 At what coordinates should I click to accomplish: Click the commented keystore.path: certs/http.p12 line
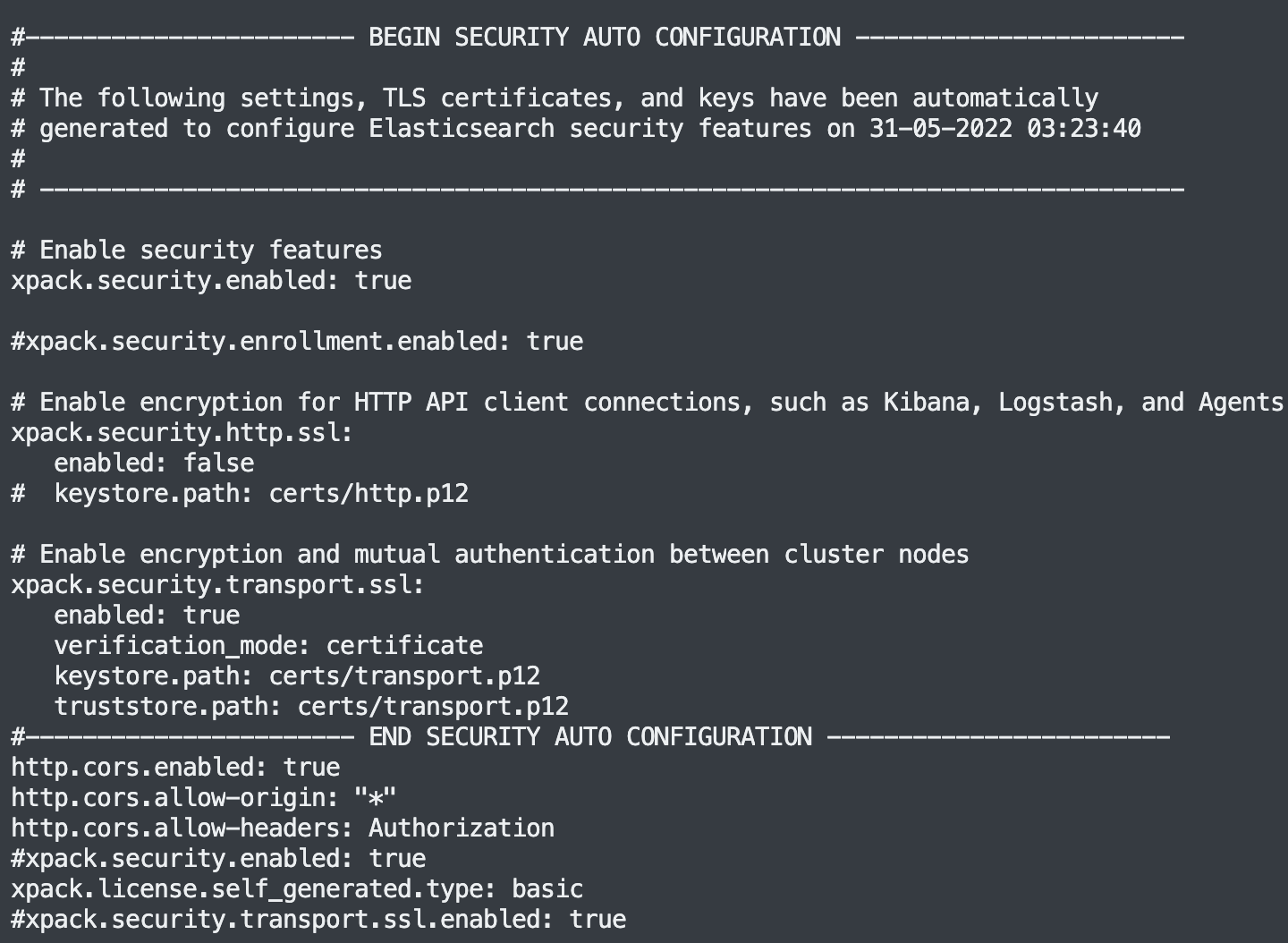pos(240,494)
